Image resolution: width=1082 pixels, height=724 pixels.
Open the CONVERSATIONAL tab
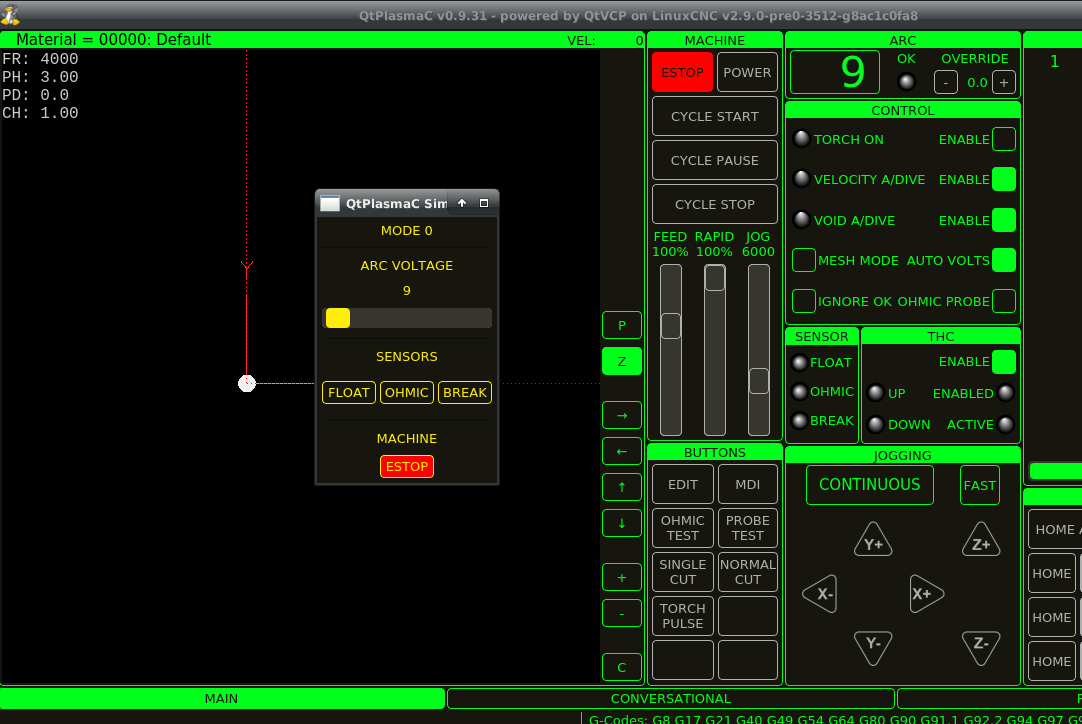671,698
